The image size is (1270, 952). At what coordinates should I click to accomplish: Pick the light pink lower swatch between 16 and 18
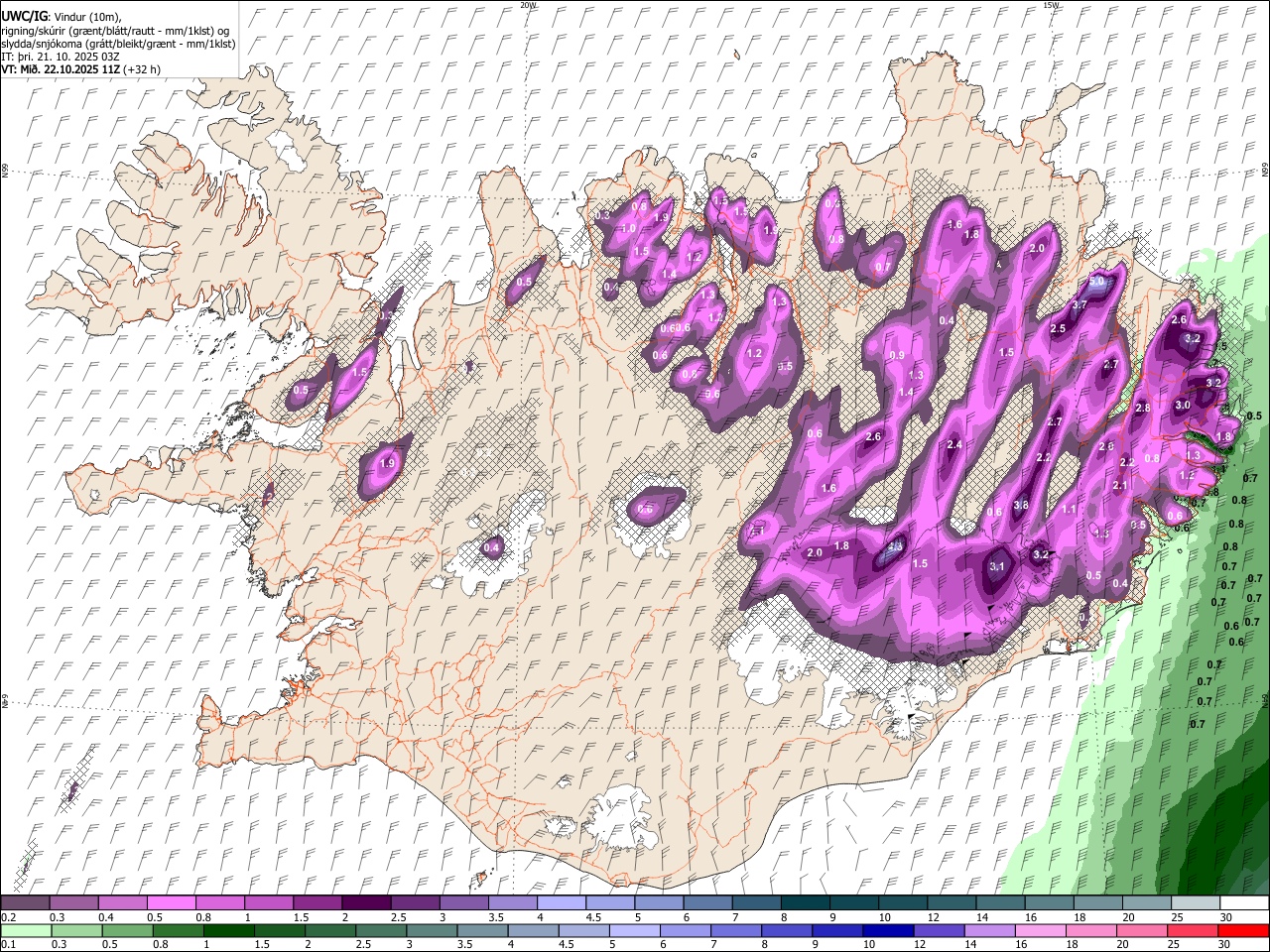(1039, 931)
